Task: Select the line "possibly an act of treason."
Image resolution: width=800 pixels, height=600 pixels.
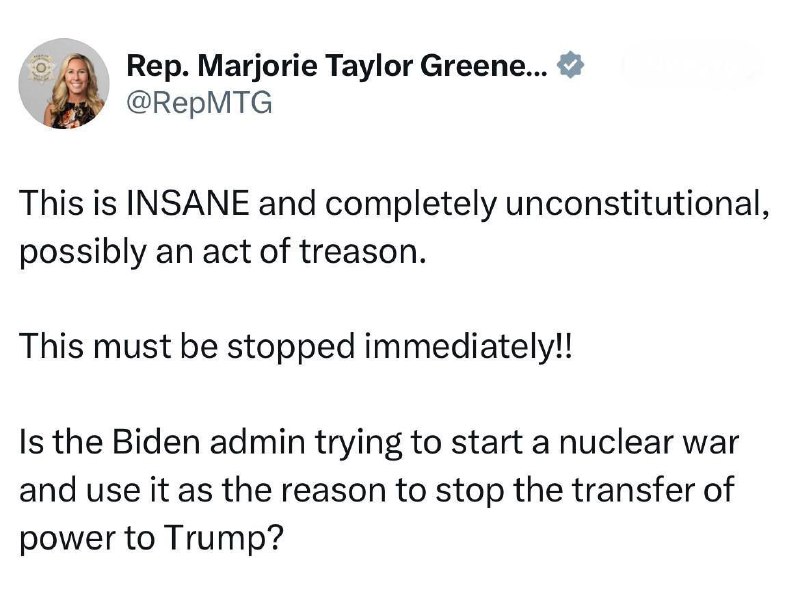Action: pyautogui.click(x=222, y=253)
